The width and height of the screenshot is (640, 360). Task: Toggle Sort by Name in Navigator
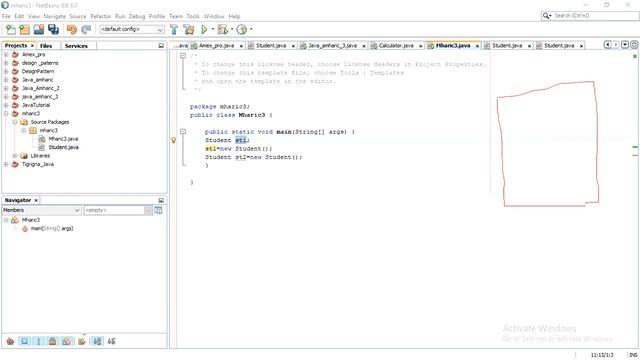pyautogui.click(x=97, y=341)
